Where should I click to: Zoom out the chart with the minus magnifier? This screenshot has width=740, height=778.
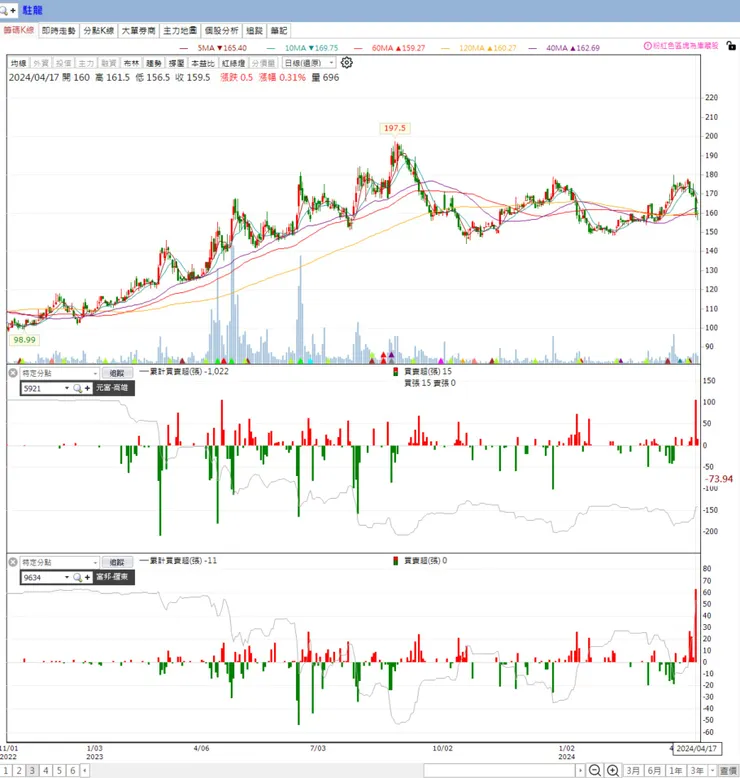click(595, 771)
